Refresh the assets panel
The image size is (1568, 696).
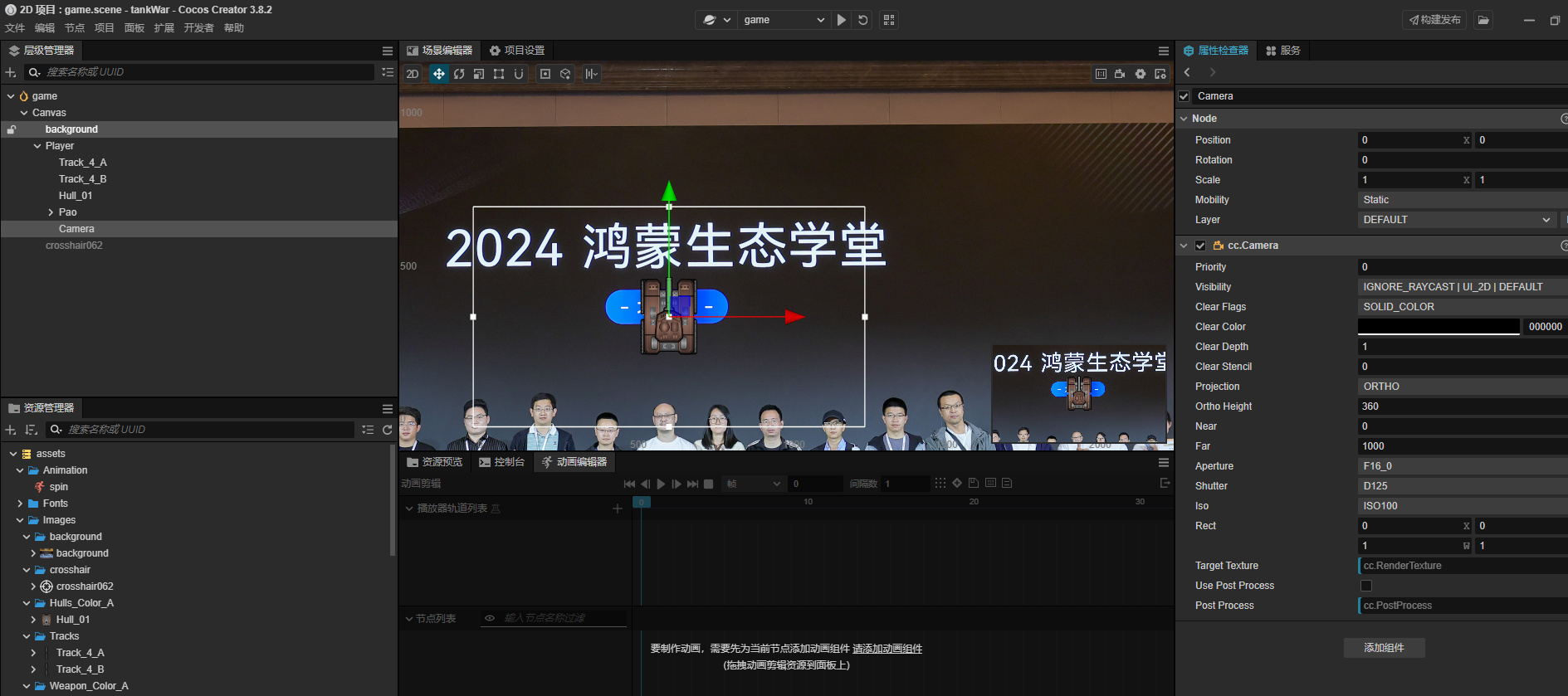coord(388,430)
